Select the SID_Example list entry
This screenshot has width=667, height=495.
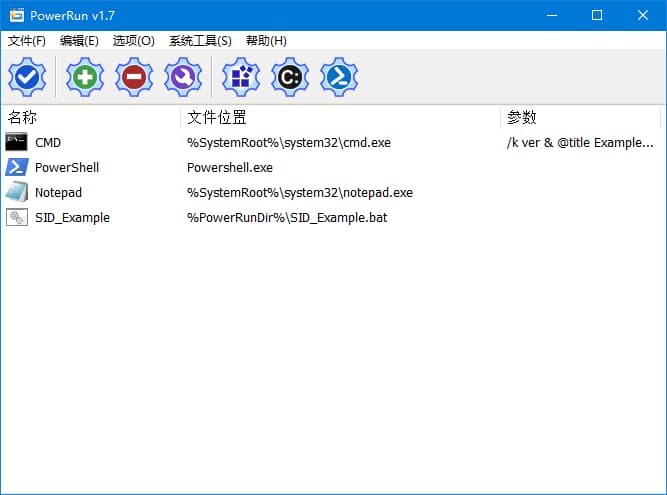point(72,217)
